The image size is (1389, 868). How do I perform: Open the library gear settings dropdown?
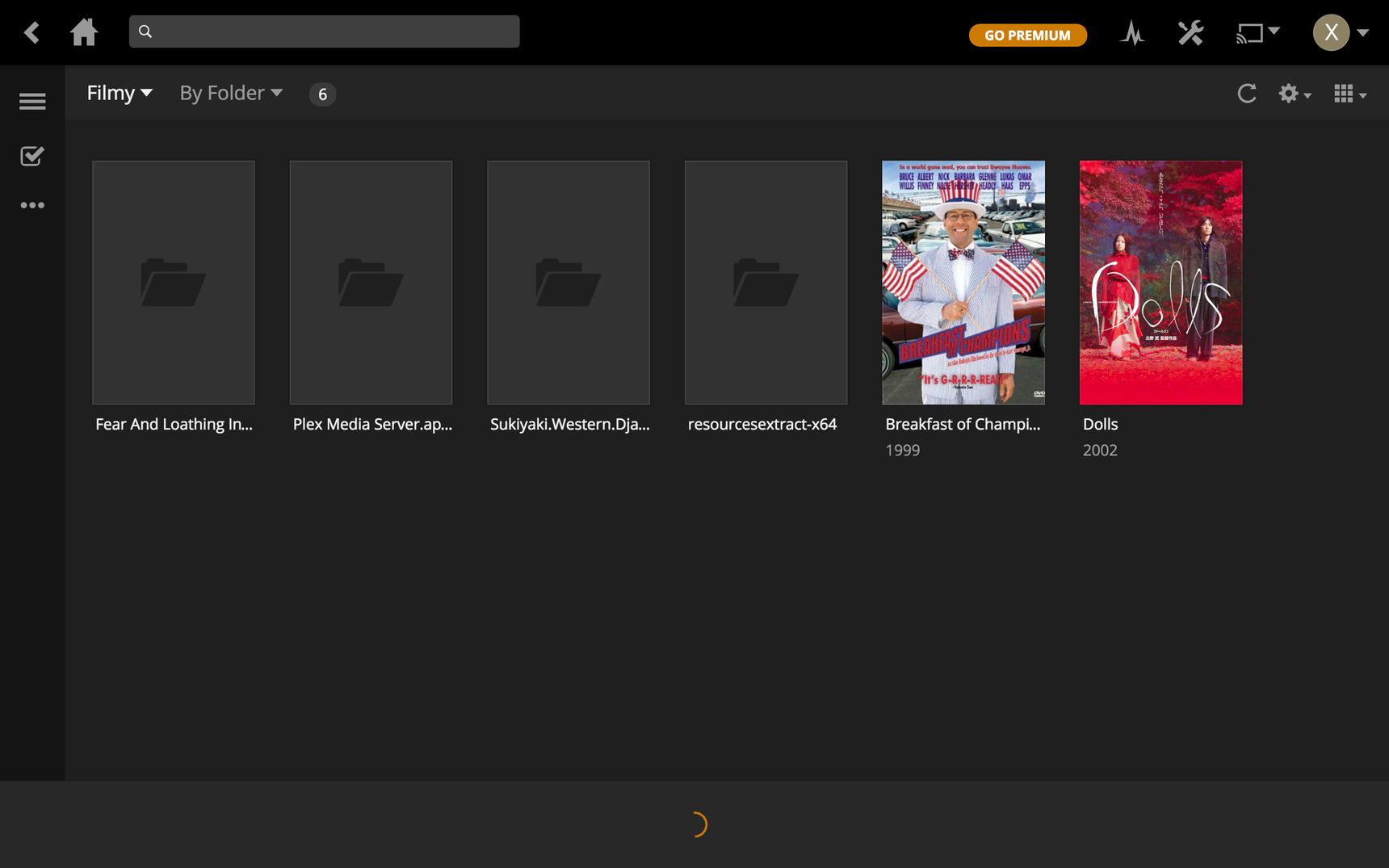click(x=1295, y=94)
